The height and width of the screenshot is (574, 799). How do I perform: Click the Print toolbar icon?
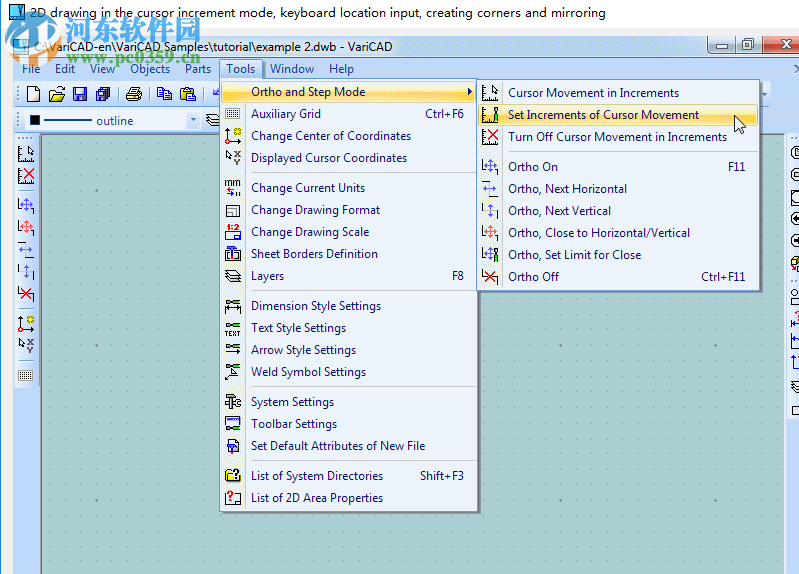134,94
